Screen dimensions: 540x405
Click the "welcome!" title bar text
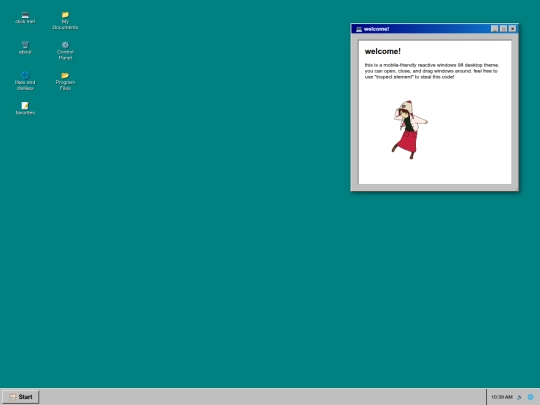(376, 29)
